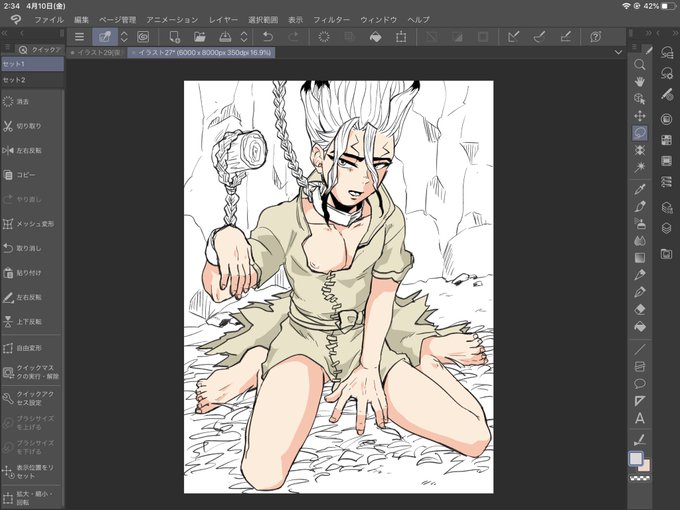Open Quick Access palette hamburger menu

coord(7,48)
